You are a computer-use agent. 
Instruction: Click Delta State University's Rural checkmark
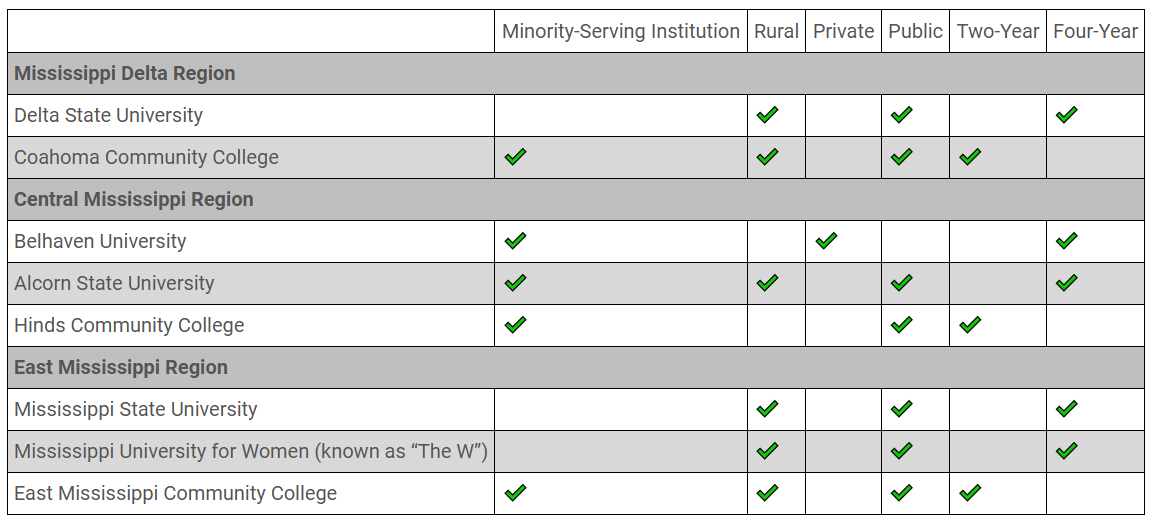coord(767,115)
